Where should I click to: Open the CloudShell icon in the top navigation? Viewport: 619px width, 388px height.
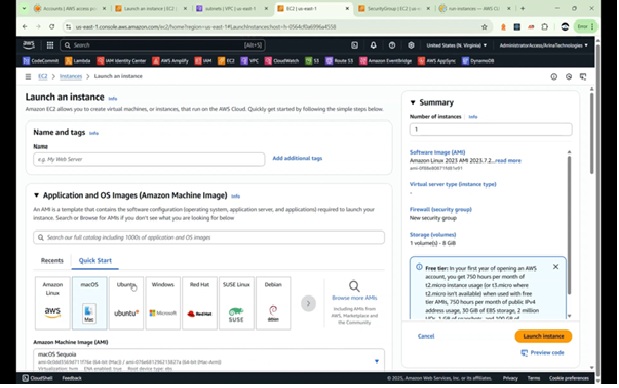pos(354,45)
